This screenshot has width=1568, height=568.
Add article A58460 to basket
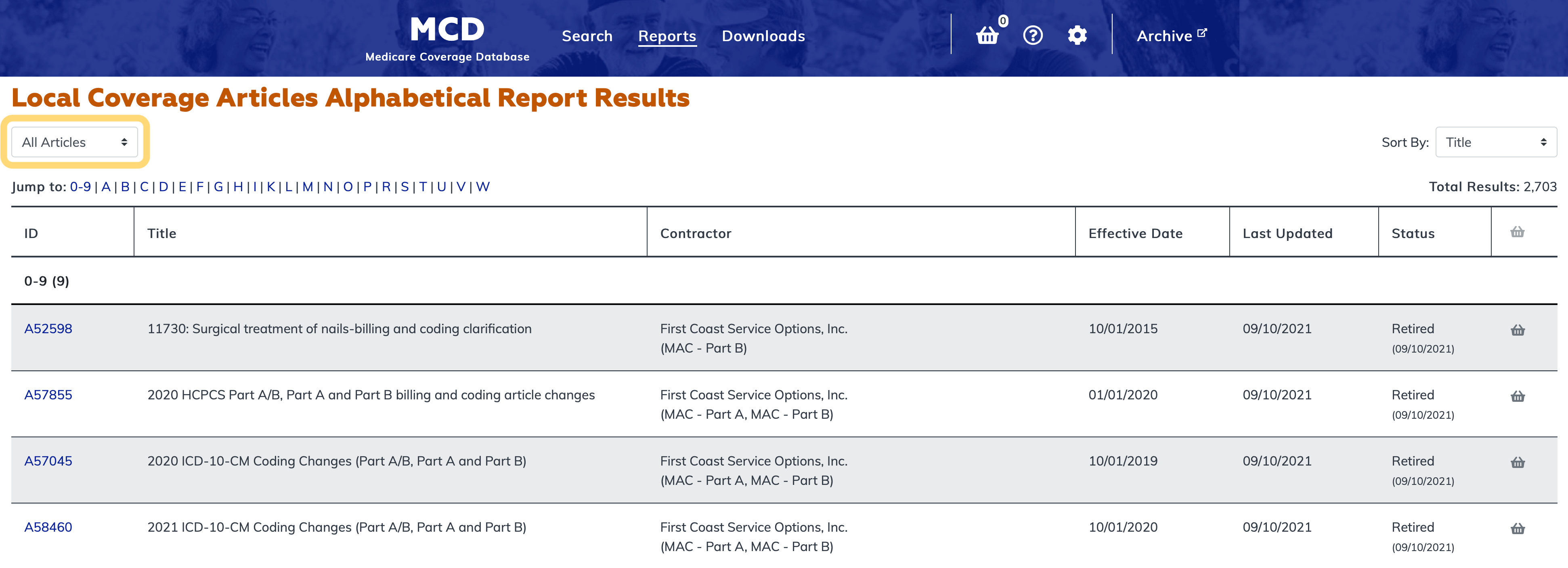coord(1517,528)
